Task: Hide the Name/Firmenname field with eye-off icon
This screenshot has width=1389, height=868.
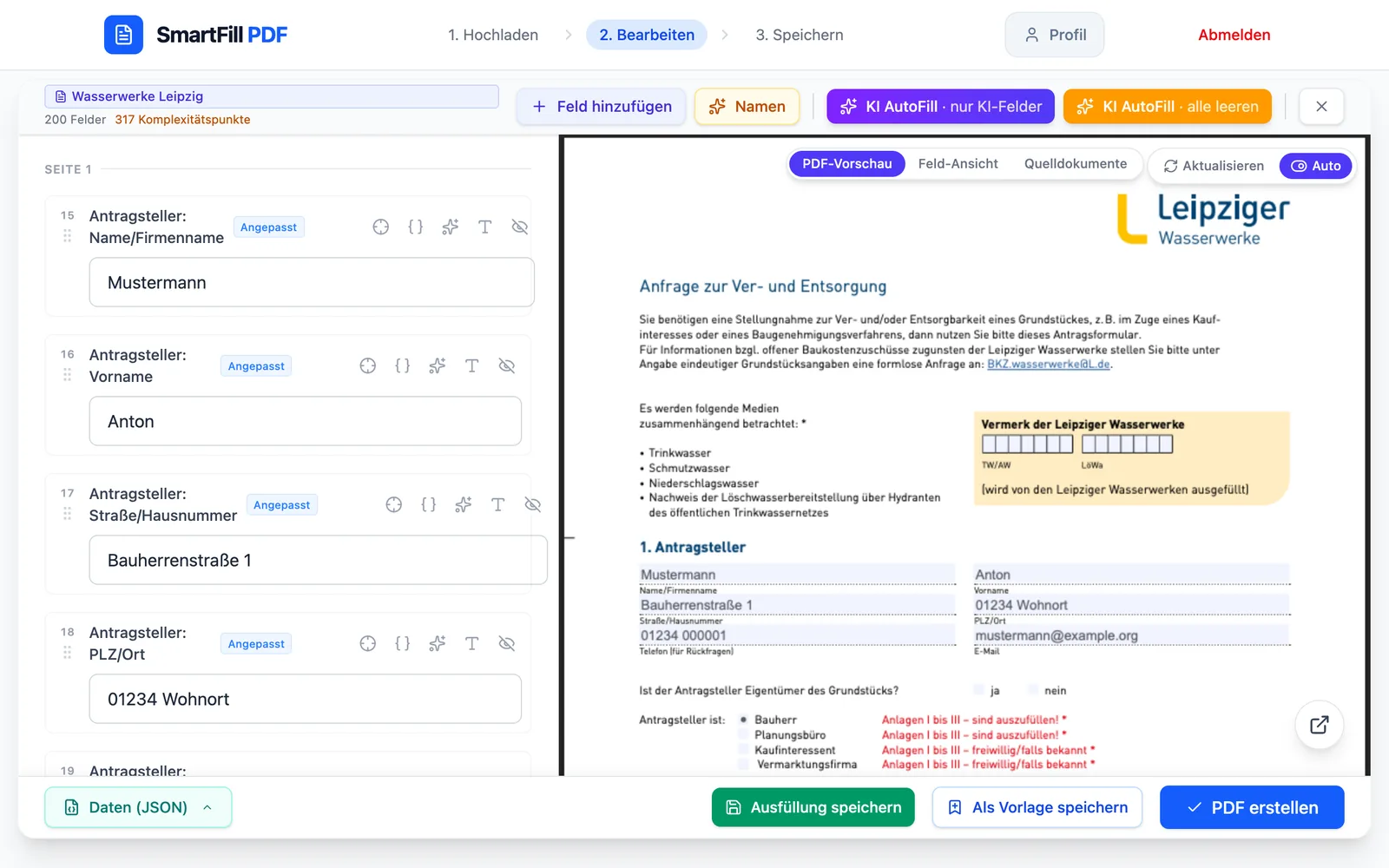Action: 520,227
